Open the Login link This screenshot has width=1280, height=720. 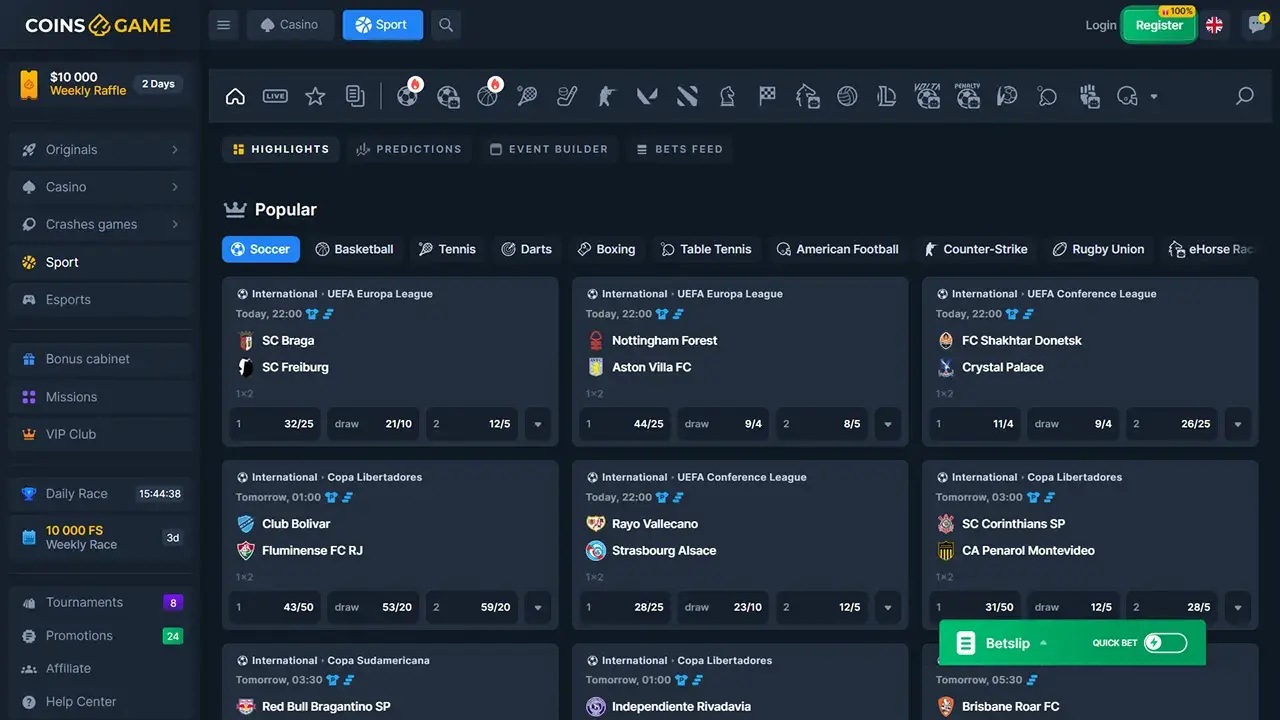tap(1101, 25)
